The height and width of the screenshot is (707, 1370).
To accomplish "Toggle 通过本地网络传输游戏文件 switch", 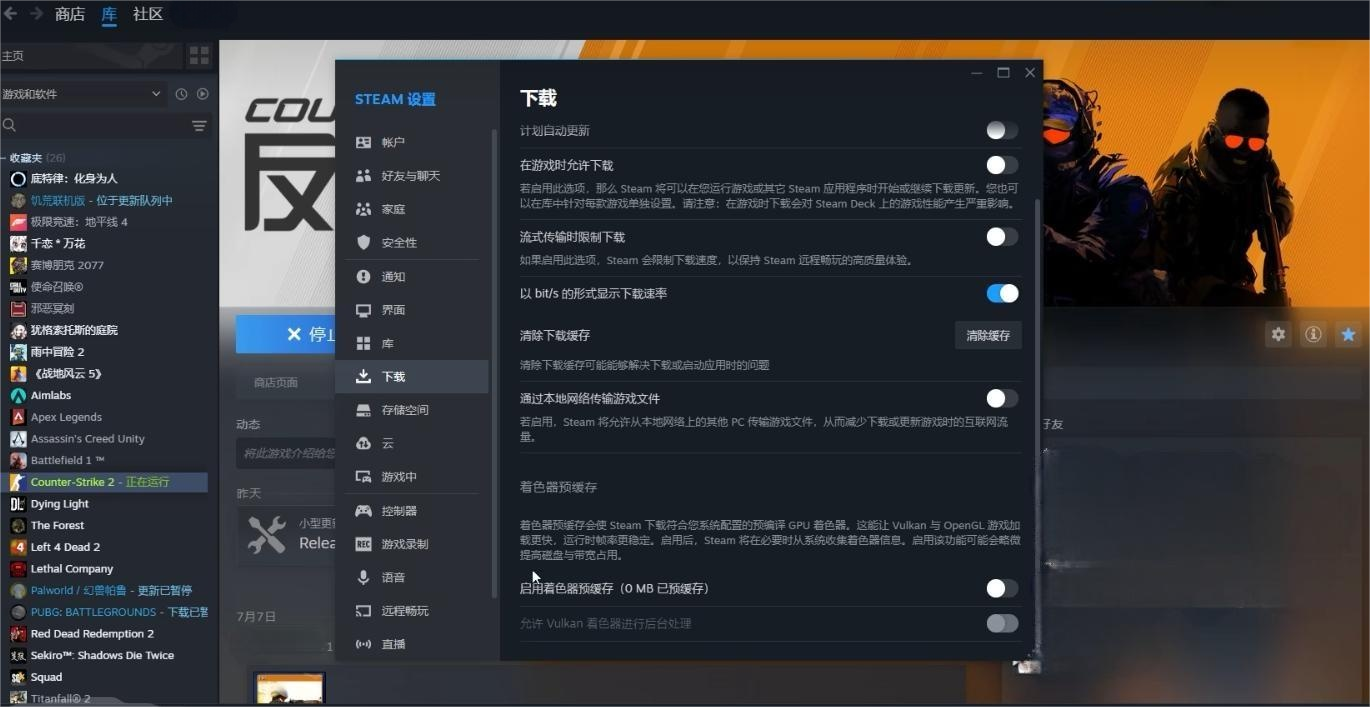I will pos(1001,398).
